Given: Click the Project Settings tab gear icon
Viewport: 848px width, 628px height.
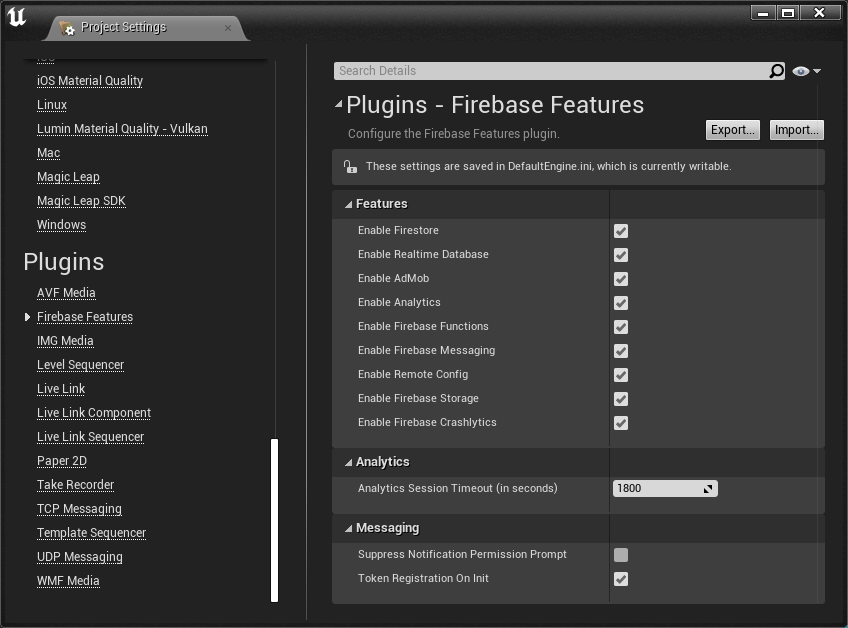Looking at the screenshot, I should [x=67, y=28].
